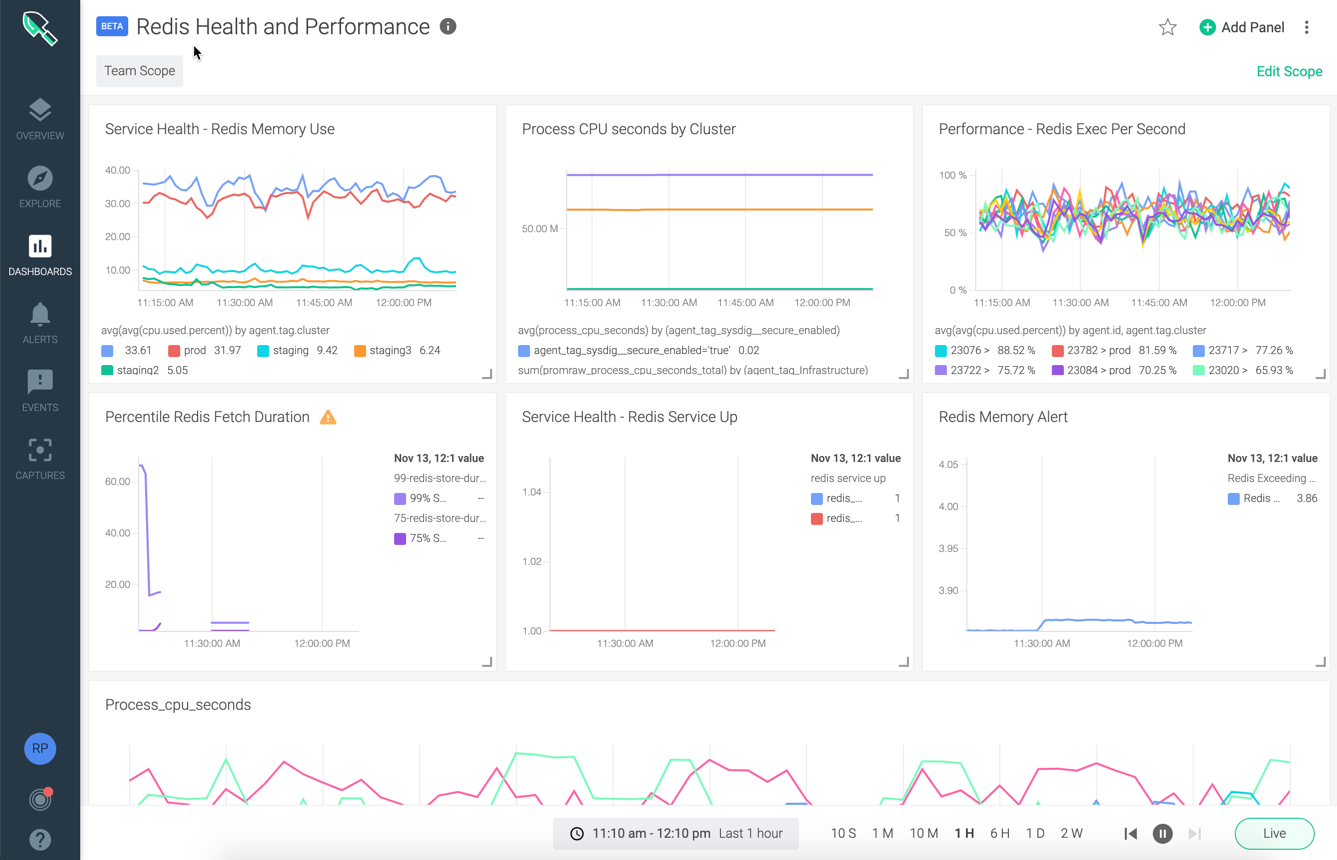This screenshot has width=1337, height=860.
Task: Toggle the 23717 series legend swatch
Action: coord(1199,351)
